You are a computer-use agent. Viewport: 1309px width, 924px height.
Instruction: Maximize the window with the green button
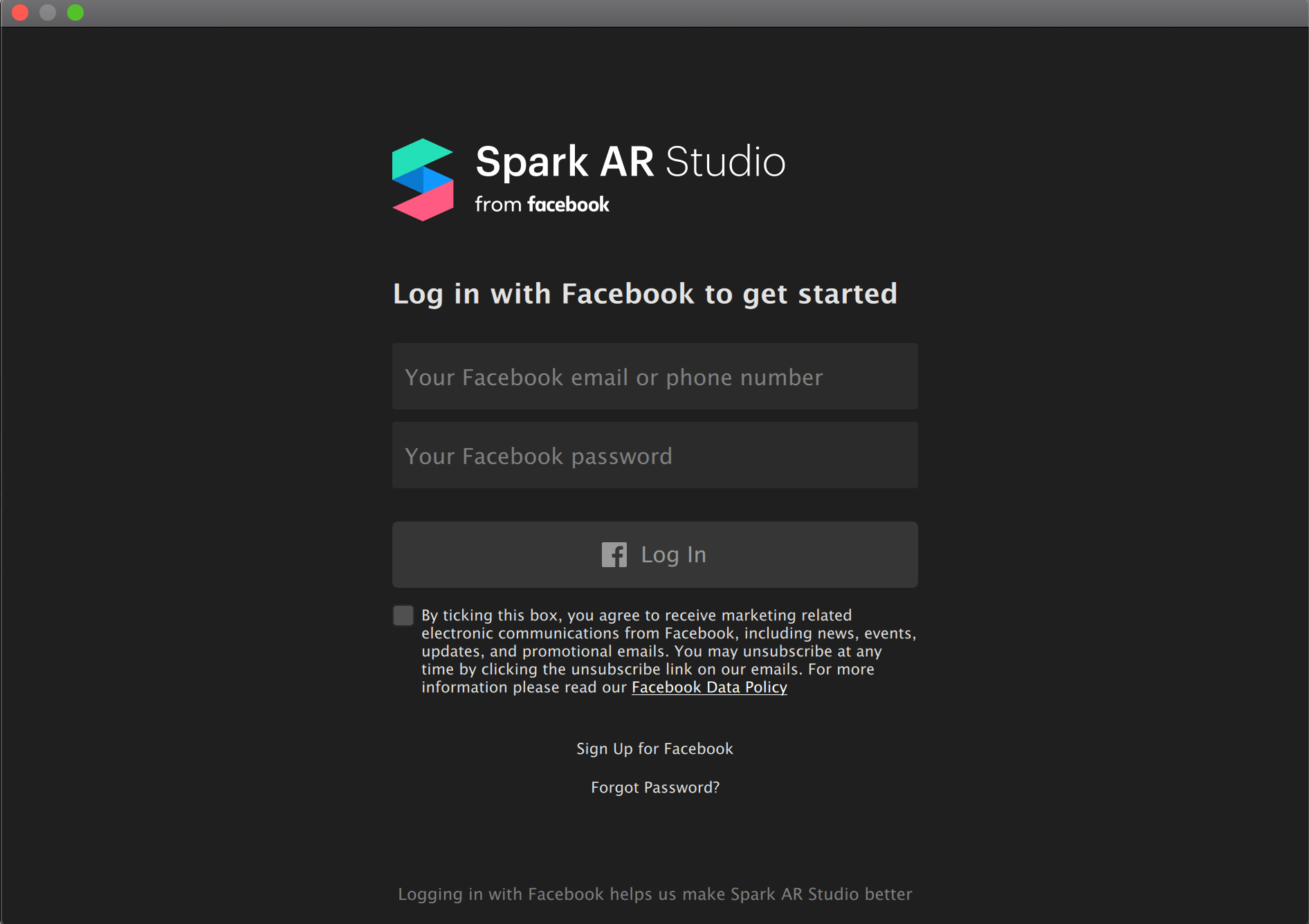pos(75,12)
